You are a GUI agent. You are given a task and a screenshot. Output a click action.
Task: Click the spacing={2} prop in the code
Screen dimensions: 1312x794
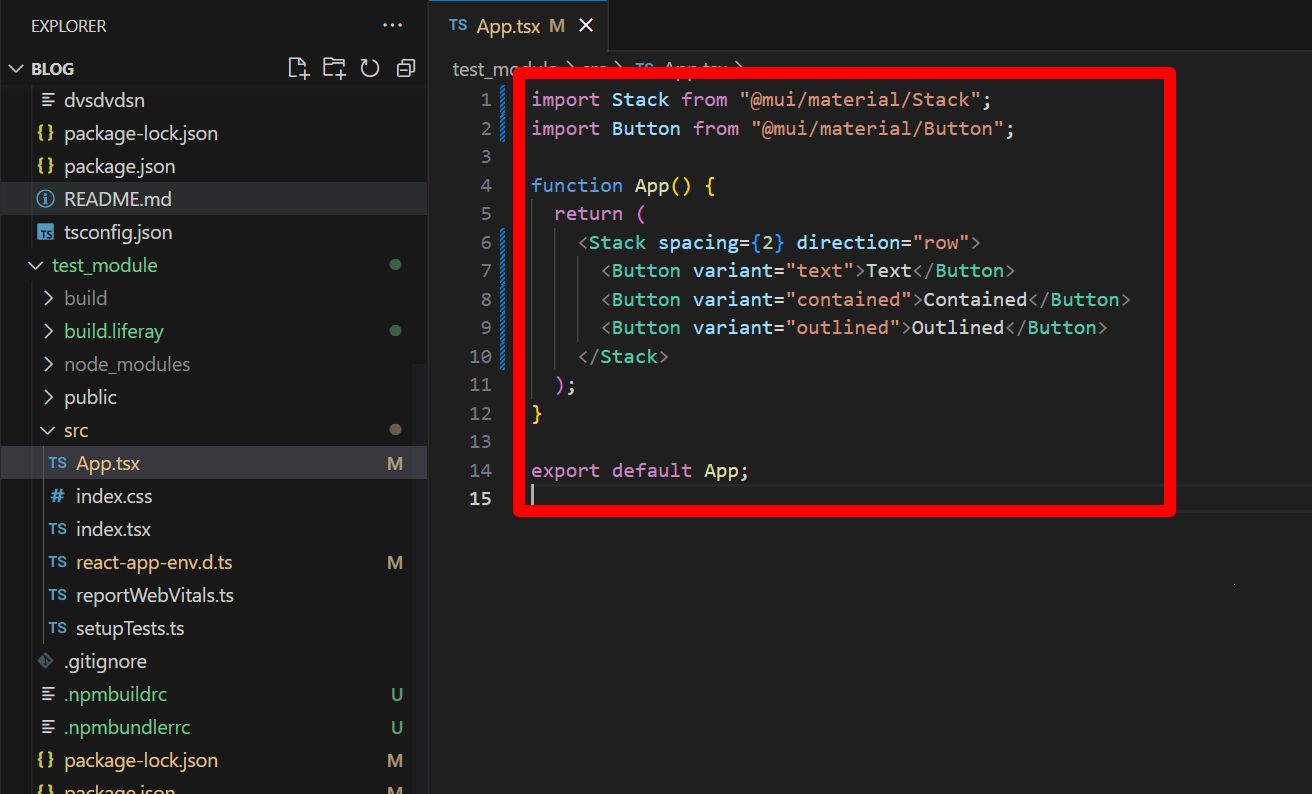point(721,242)
